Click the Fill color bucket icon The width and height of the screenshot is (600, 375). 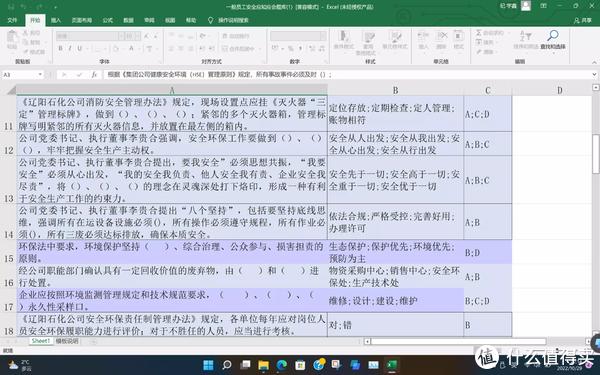click(116, 49)
